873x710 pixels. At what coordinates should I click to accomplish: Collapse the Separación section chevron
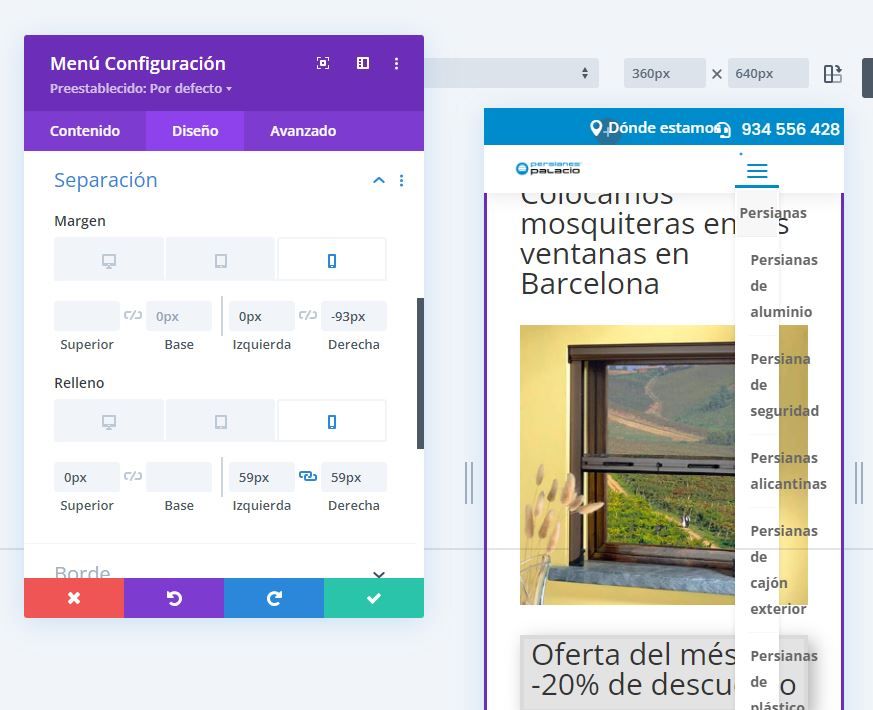click(x=379, y=180)
